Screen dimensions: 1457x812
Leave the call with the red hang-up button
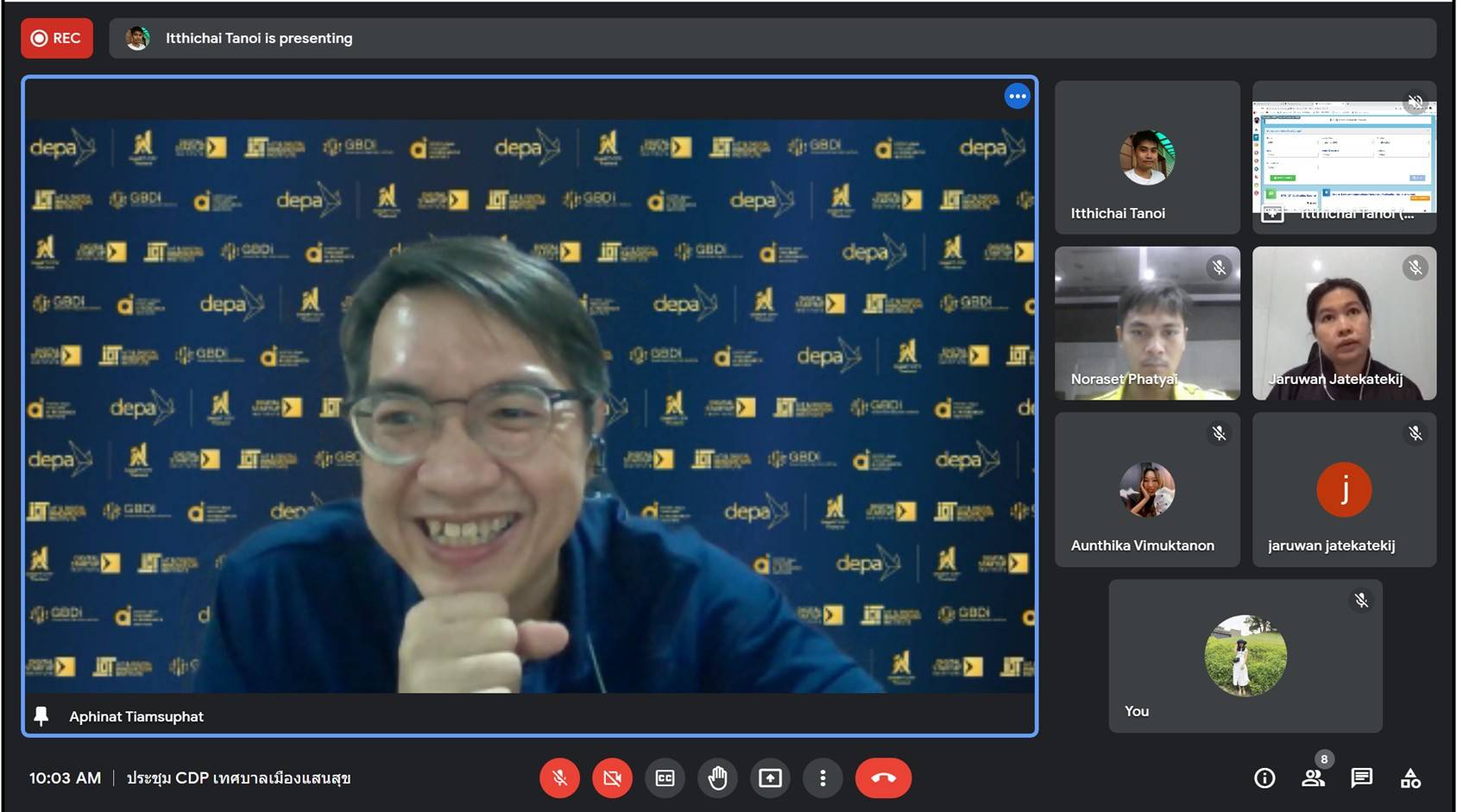(x=883, y=778)
